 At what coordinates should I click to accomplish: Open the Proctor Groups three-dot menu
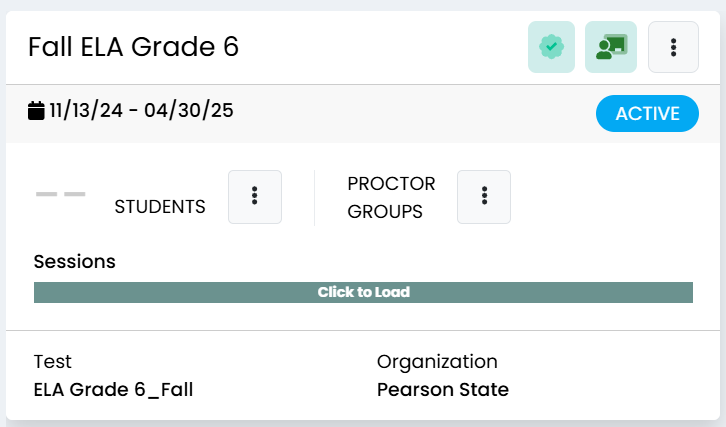pos(484,197)
